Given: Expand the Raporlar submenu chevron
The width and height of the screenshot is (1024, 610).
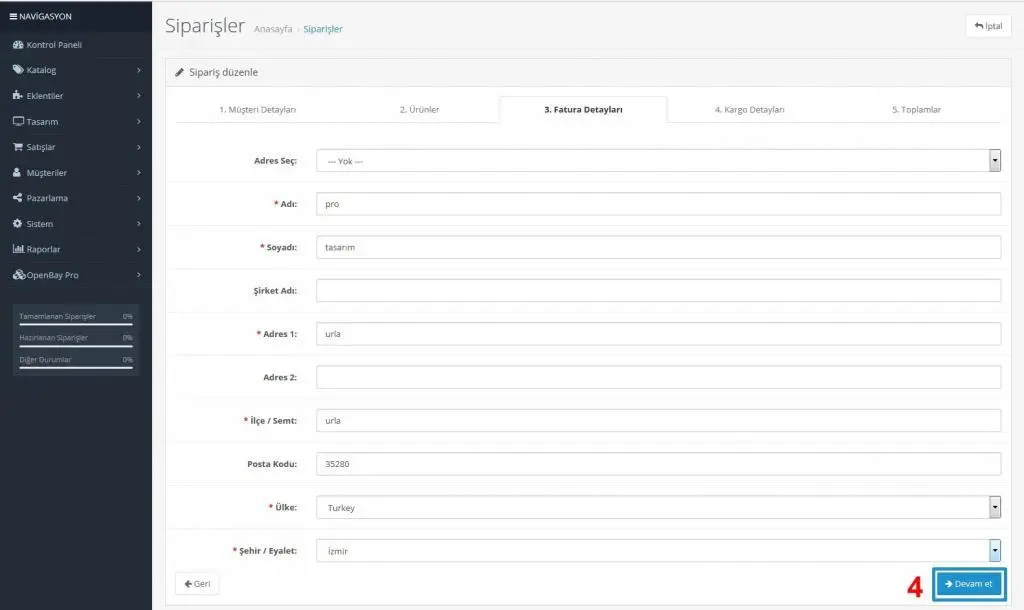Looking at the screenshot, I should coord(138,249).
